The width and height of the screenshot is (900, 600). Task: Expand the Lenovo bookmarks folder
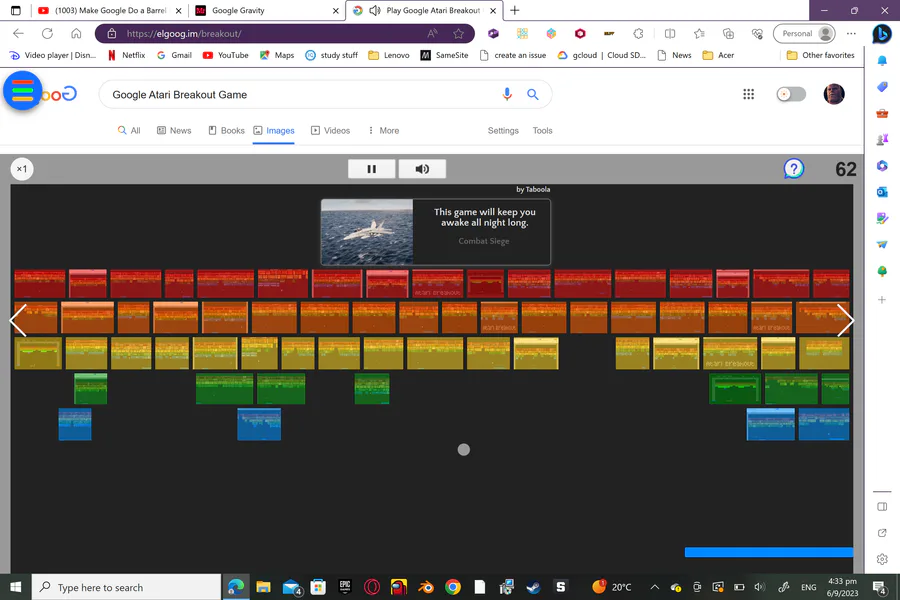[x=389, y=55]
